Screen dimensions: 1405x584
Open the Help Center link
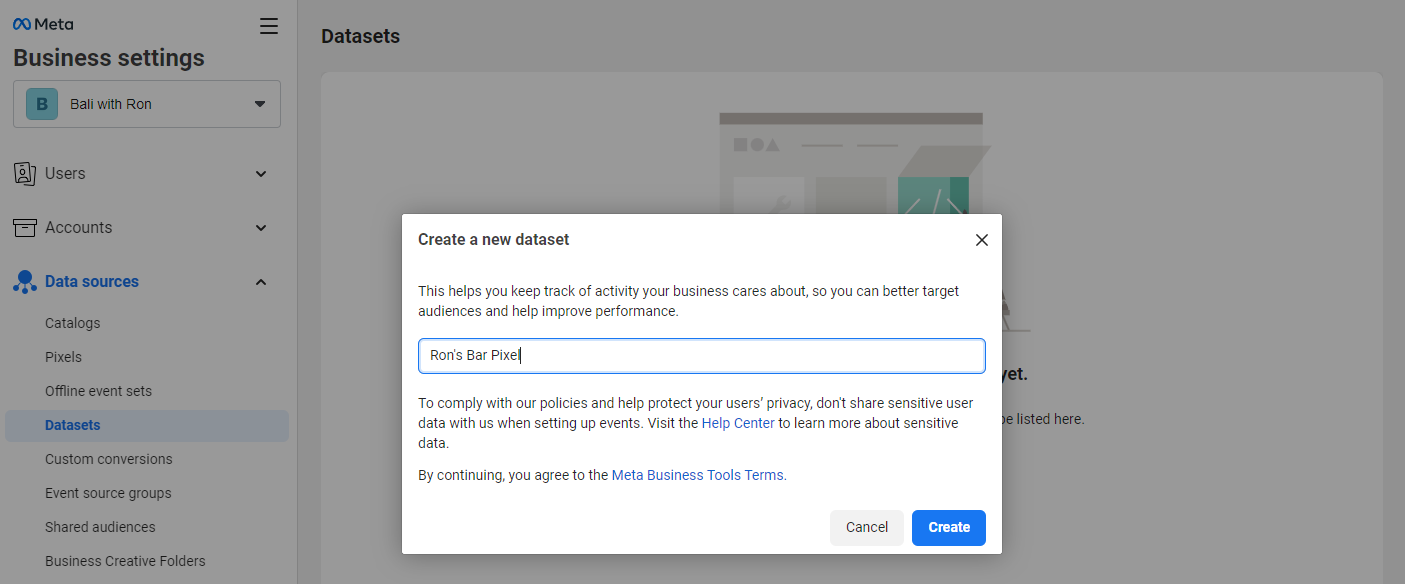(738, 423)
